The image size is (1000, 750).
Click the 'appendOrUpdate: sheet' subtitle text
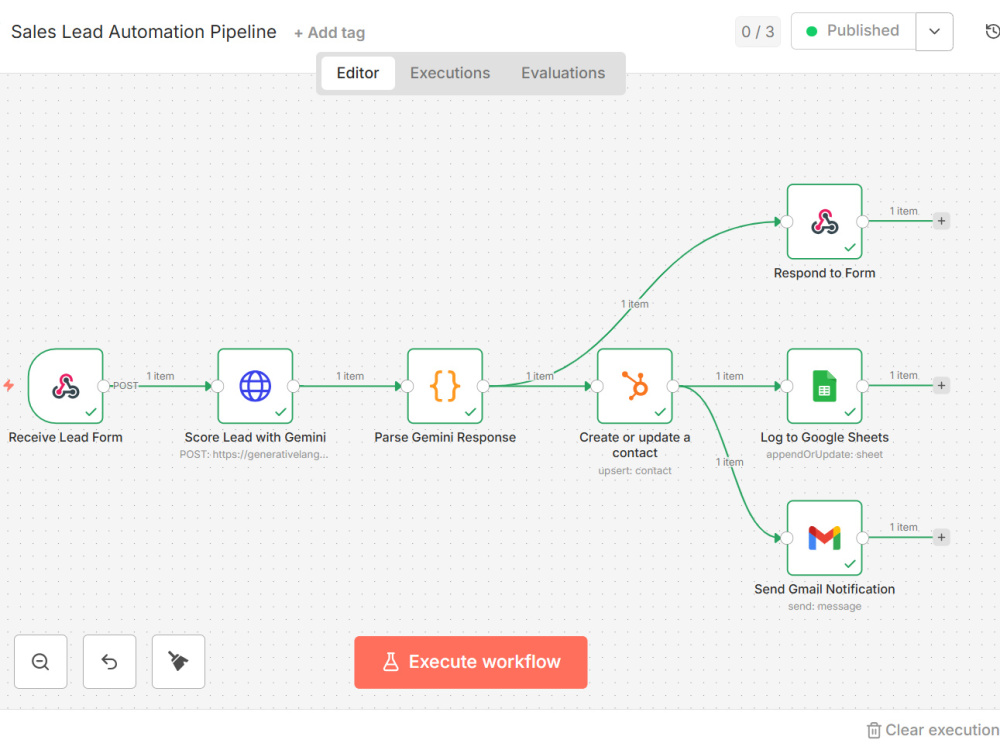point(825,455)
